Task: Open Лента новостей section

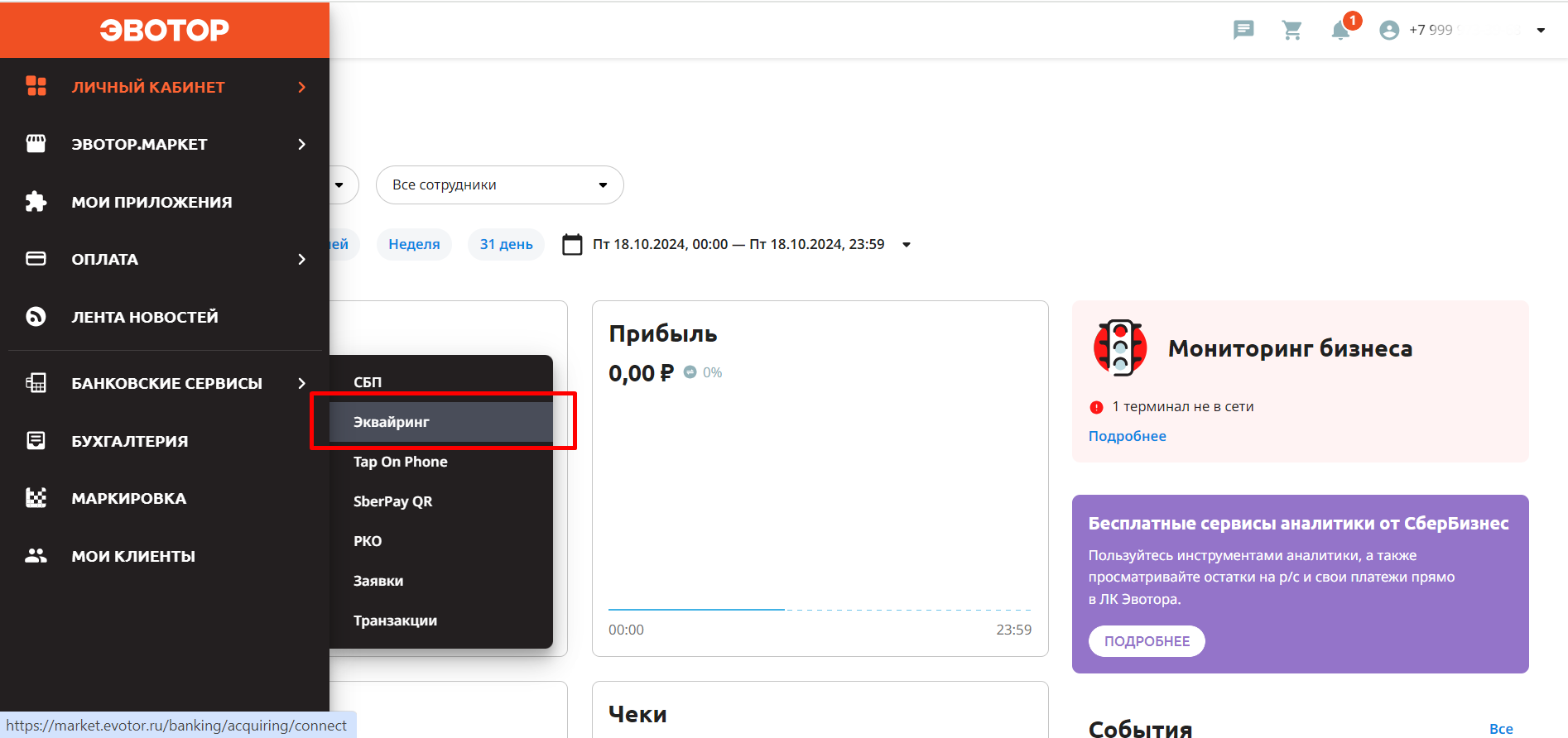Action: tap(165, 317)
